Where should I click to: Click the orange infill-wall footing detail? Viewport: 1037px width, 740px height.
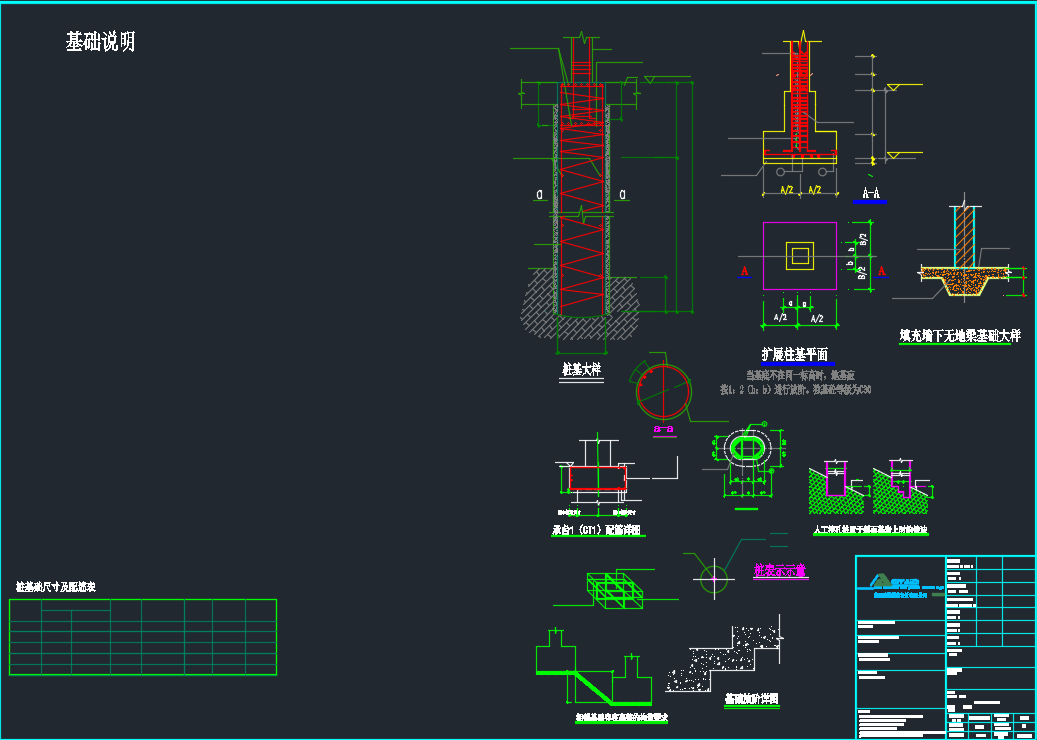point(964,251)
